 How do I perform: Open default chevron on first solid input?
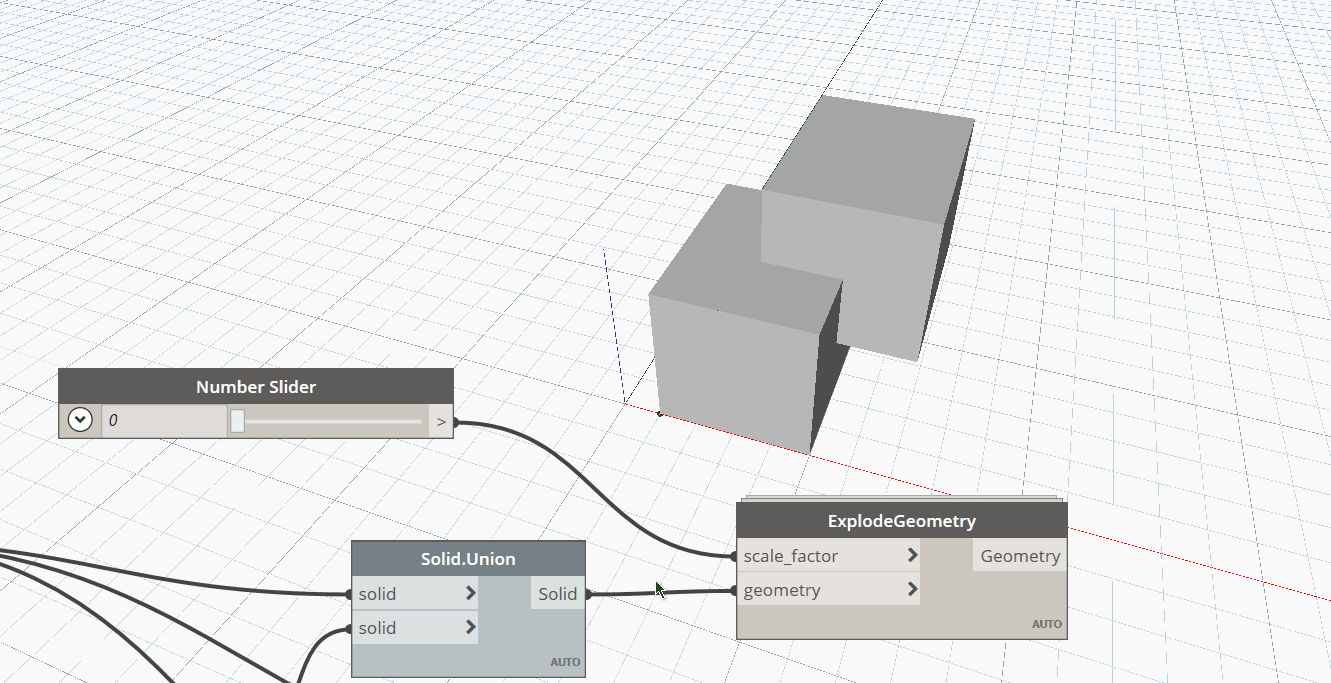tap(471, 594)
